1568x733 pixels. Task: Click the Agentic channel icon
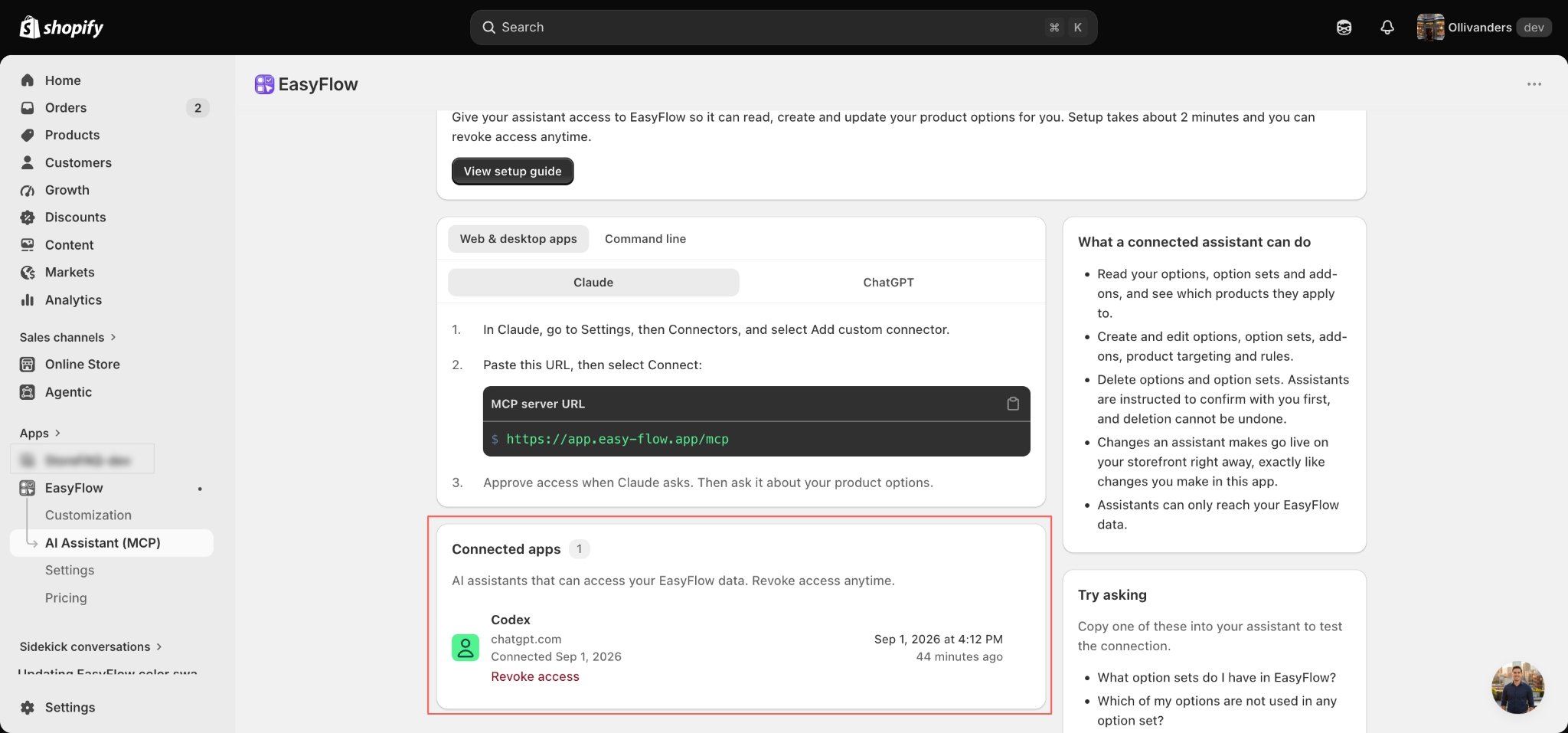pyautogui.click(x=28, y=392)
